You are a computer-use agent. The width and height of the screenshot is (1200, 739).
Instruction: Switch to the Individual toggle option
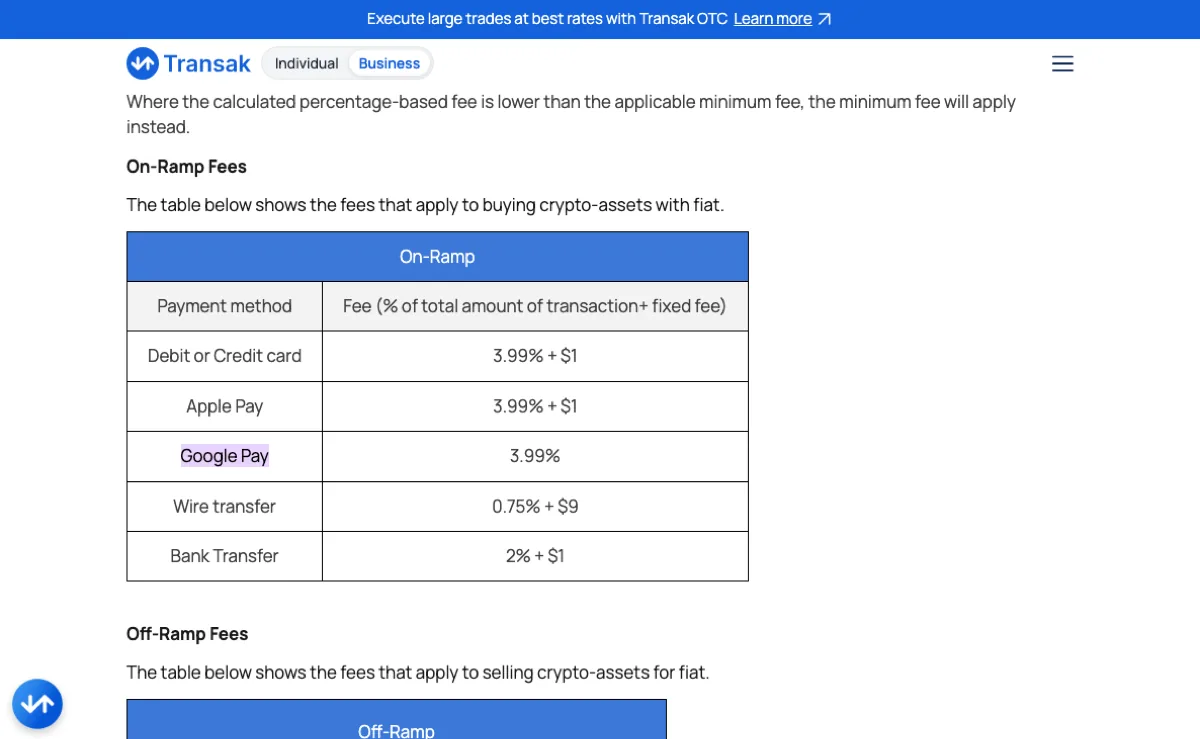306,63
